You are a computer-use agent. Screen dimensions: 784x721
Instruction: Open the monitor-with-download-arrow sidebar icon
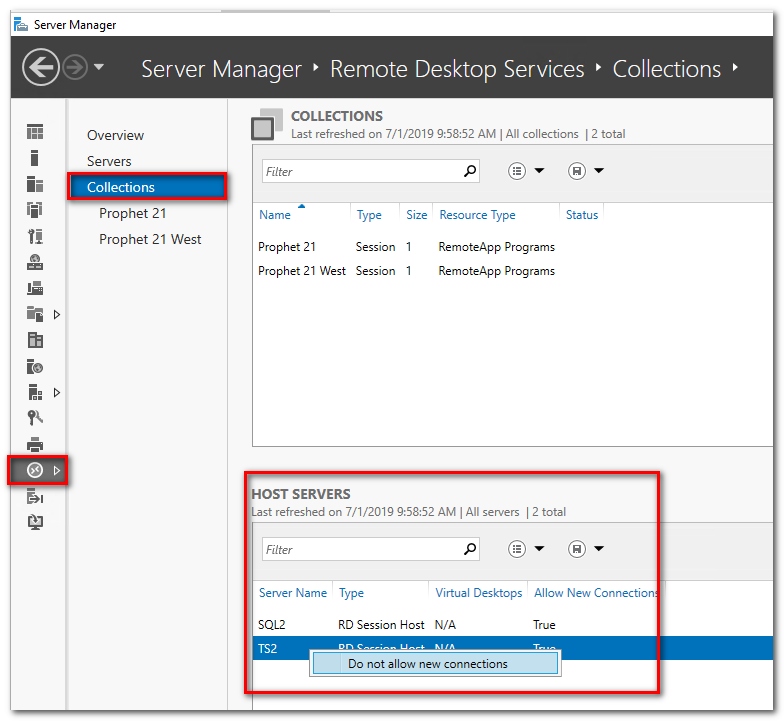[35, 522]
